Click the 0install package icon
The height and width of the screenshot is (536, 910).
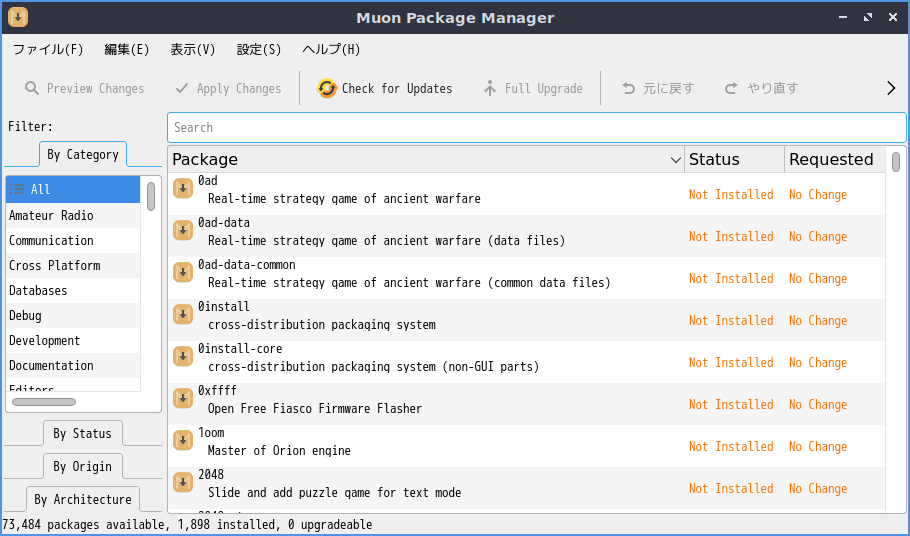(183, 314)
